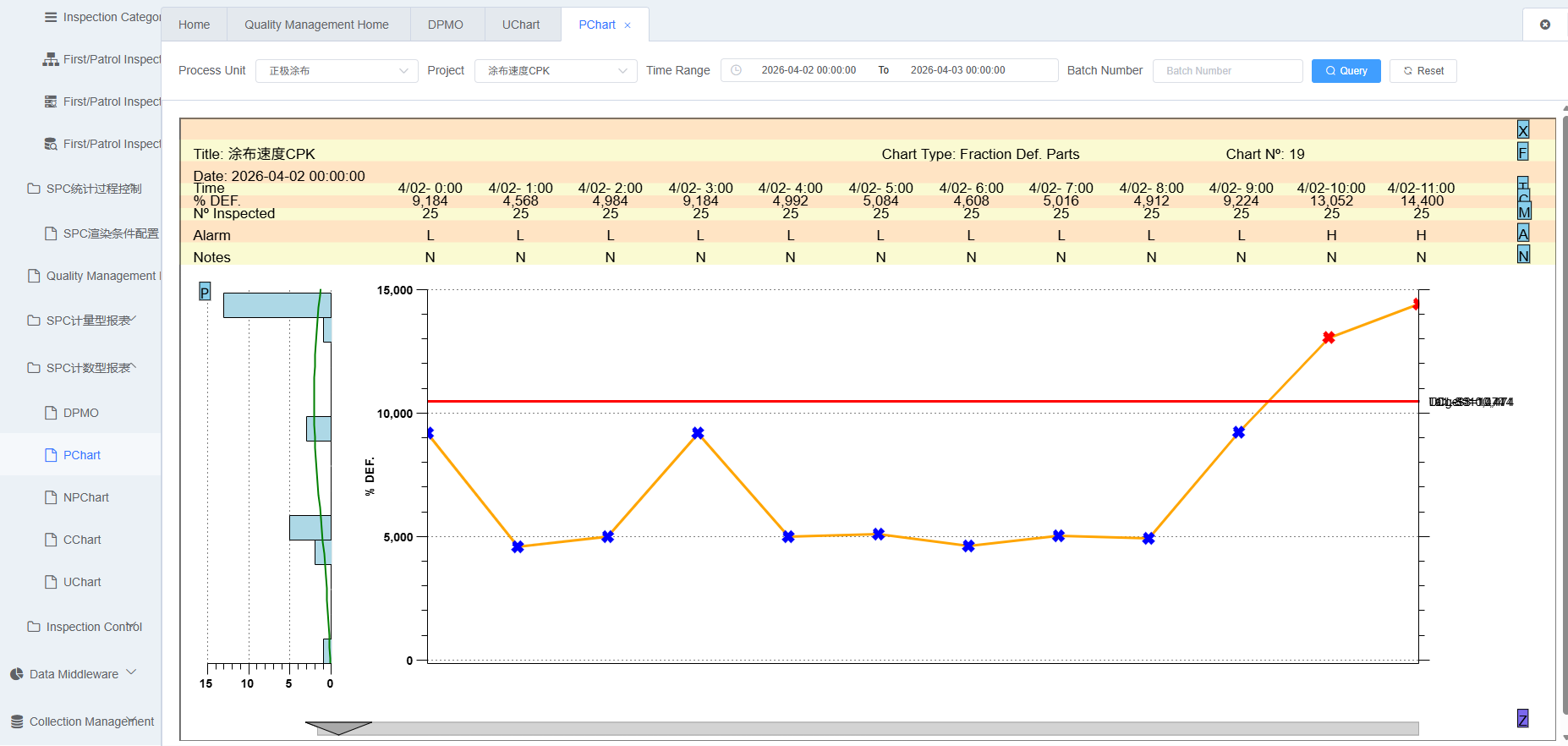Click the chart title 涂布速度CPK
The width and height of the screenshot is (1568, 746).
pos(271,154)
